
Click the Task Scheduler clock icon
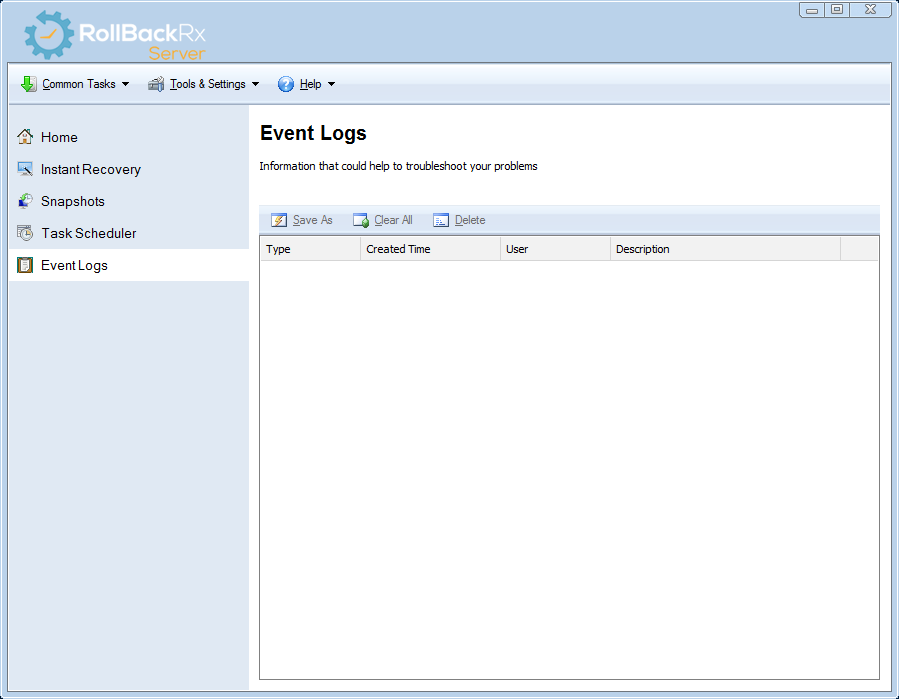25,233
